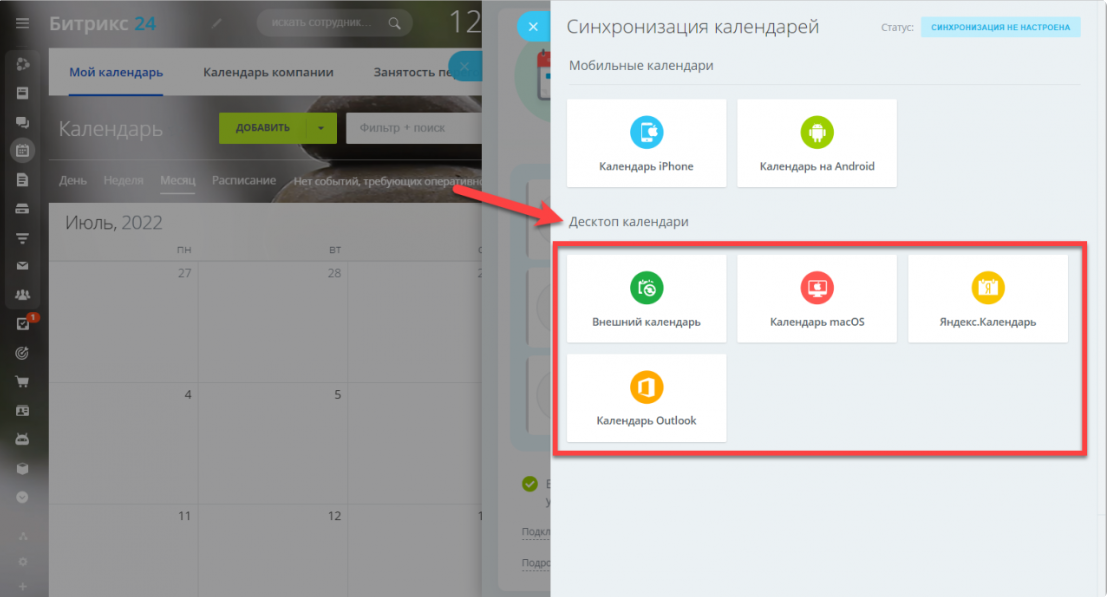Open the news feed icon below hamburger

(23, 64)
